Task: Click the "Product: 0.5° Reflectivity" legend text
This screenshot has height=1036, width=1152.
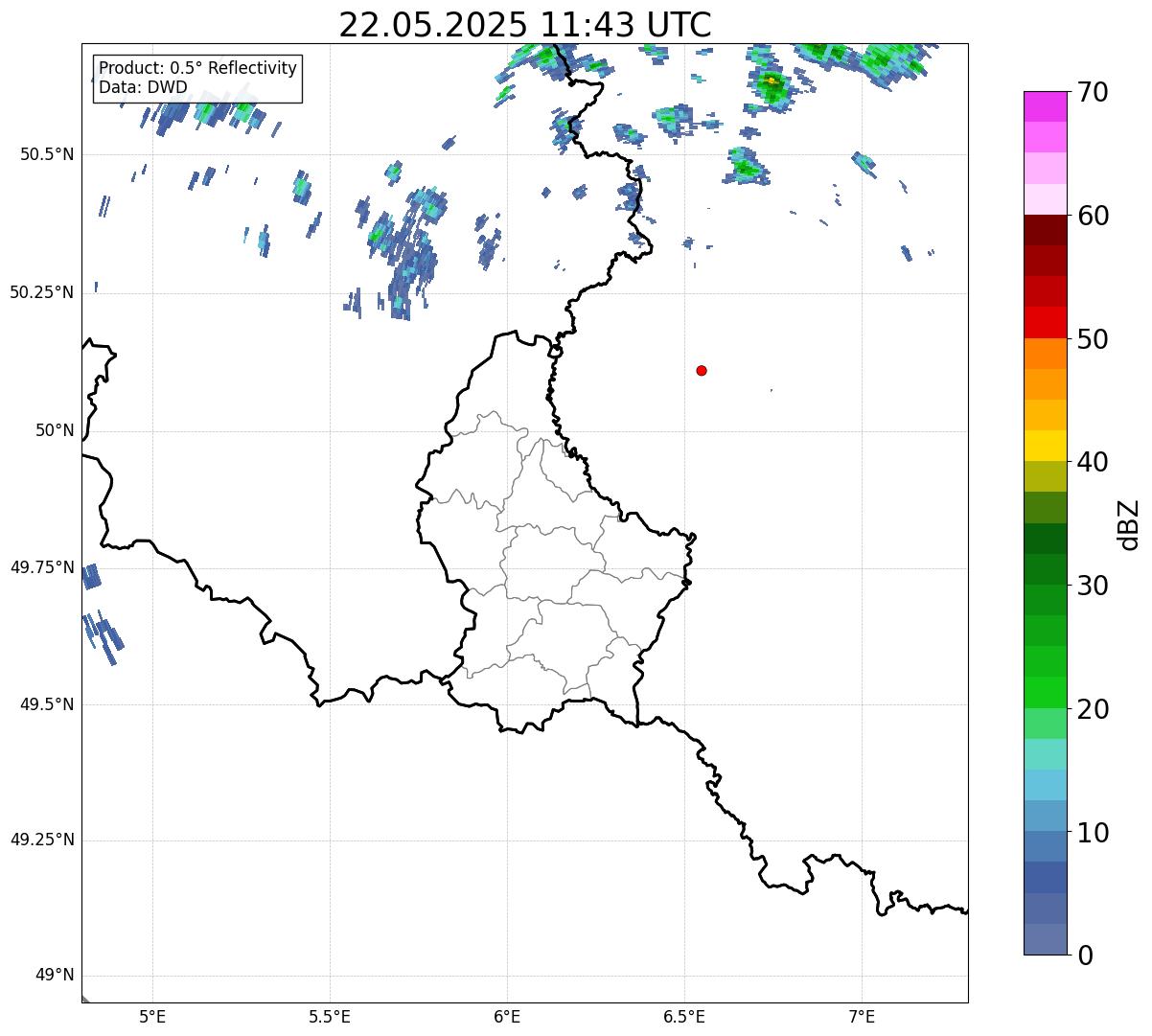Action: click(197, 69)
